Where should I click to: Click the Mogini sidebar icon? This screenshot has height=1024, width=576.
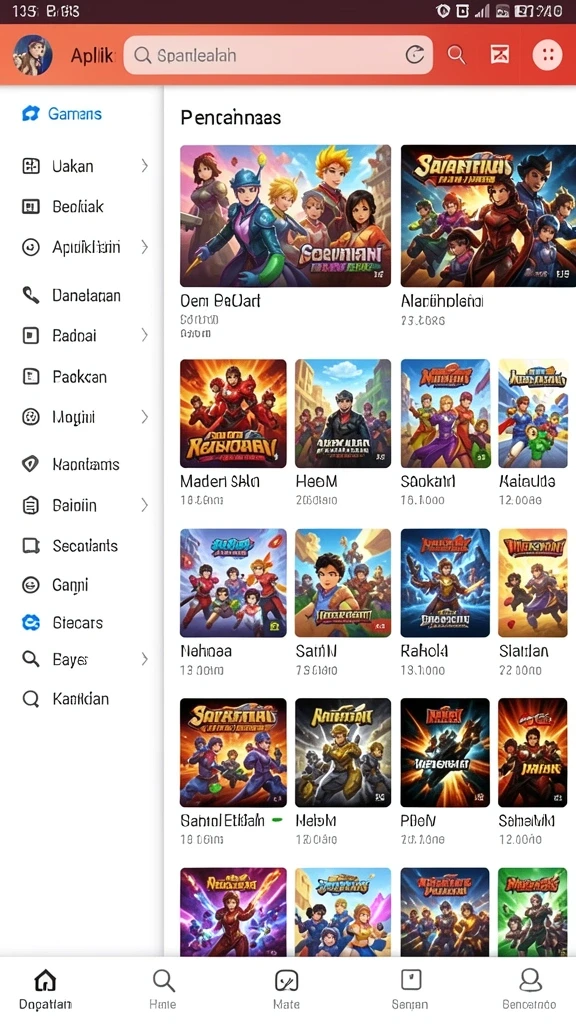[30, 417]
